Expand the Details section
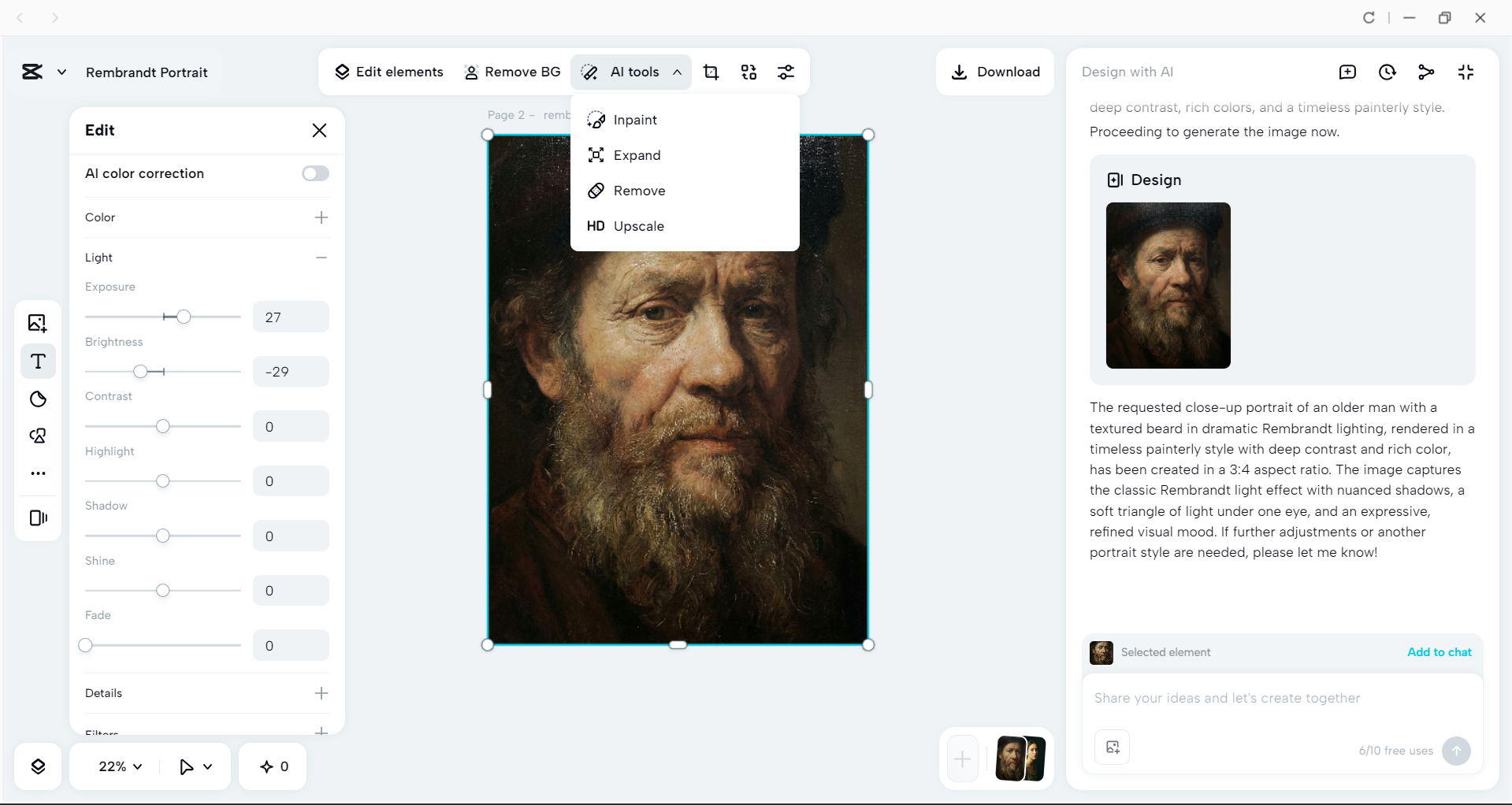The height and width of the screenshot is (805, 1512). [321, 693]
